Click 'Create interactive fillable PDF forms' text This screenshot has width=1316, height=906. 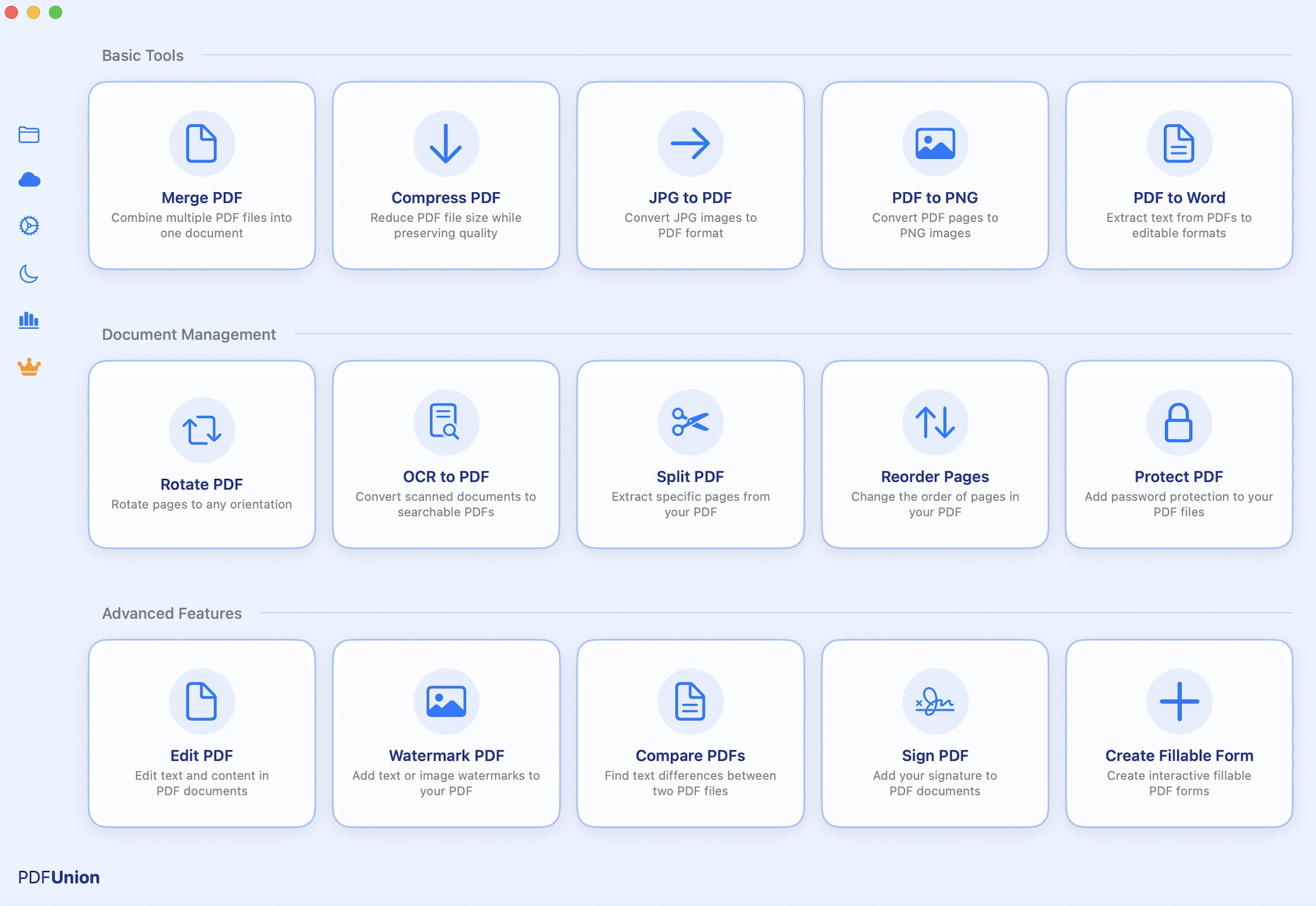1179,783
